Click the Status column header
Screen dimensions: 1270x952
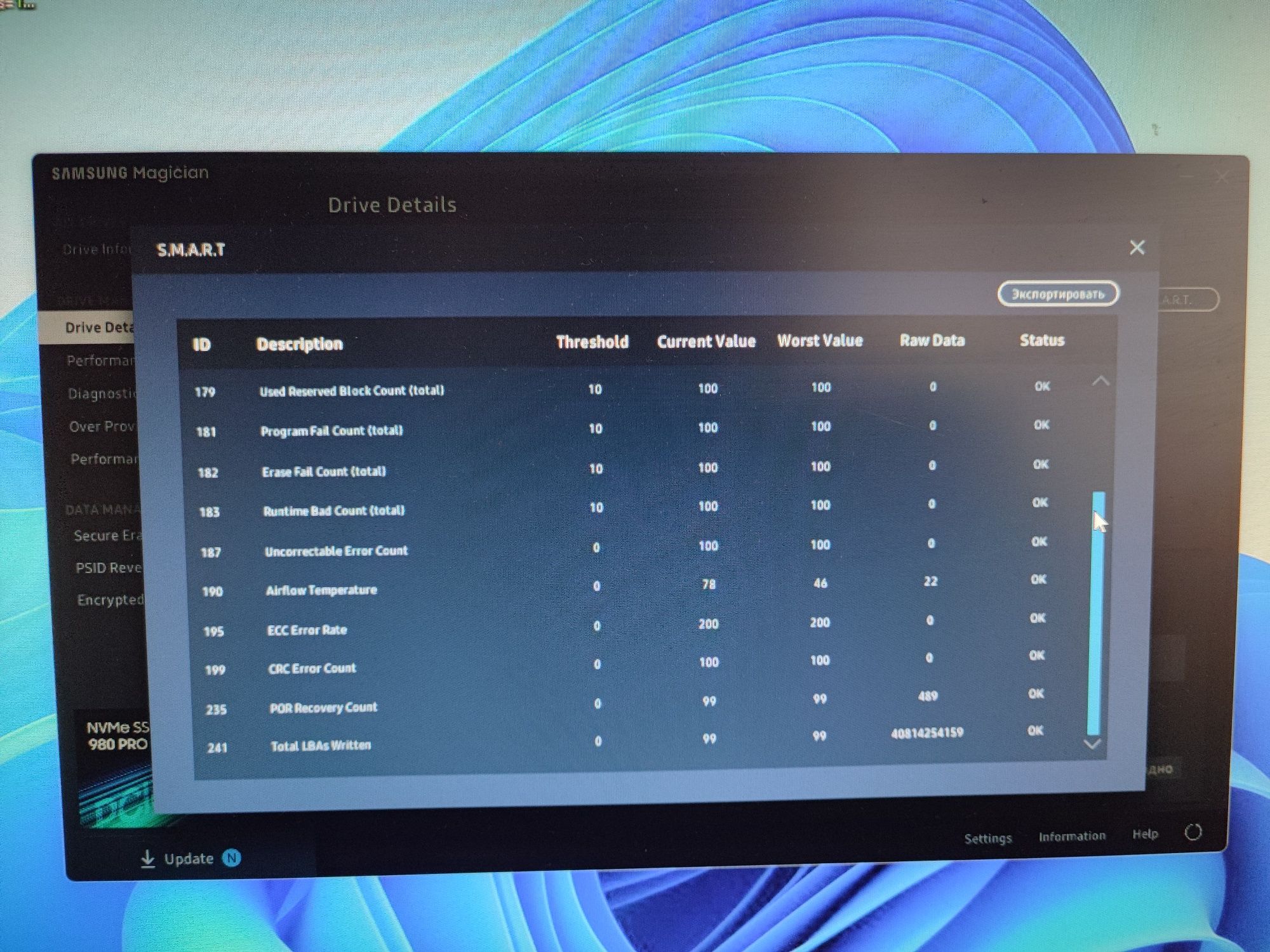tap(1042, 340)
